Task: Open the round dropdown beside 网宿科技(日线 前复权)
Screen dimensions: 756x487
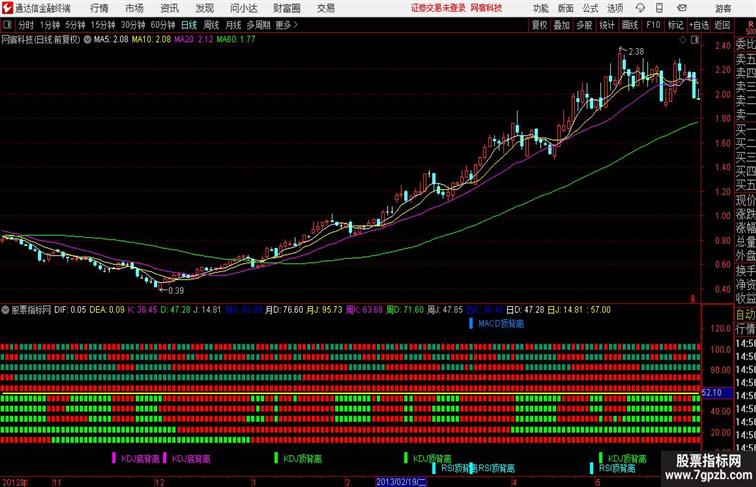Action: (87, 40)
